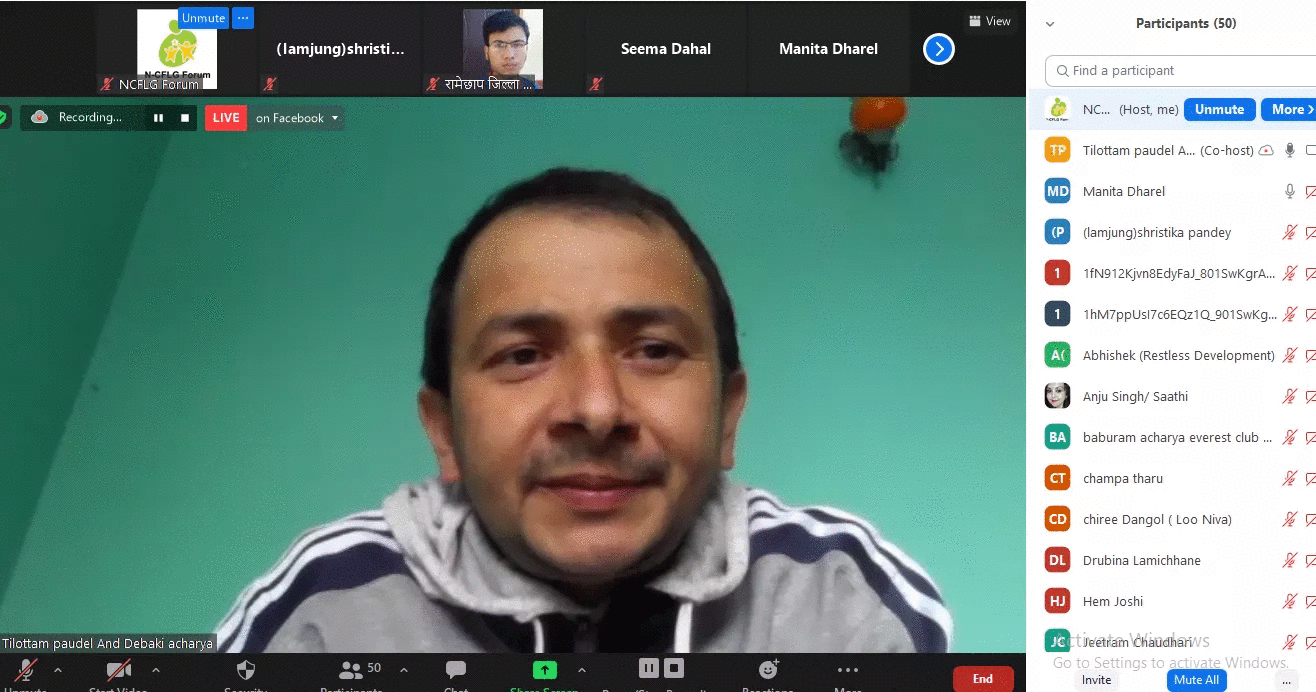Screen dimensions: 1316x692
Task: Click the cloud Recording status icon
Action: (x=40, y=117)
